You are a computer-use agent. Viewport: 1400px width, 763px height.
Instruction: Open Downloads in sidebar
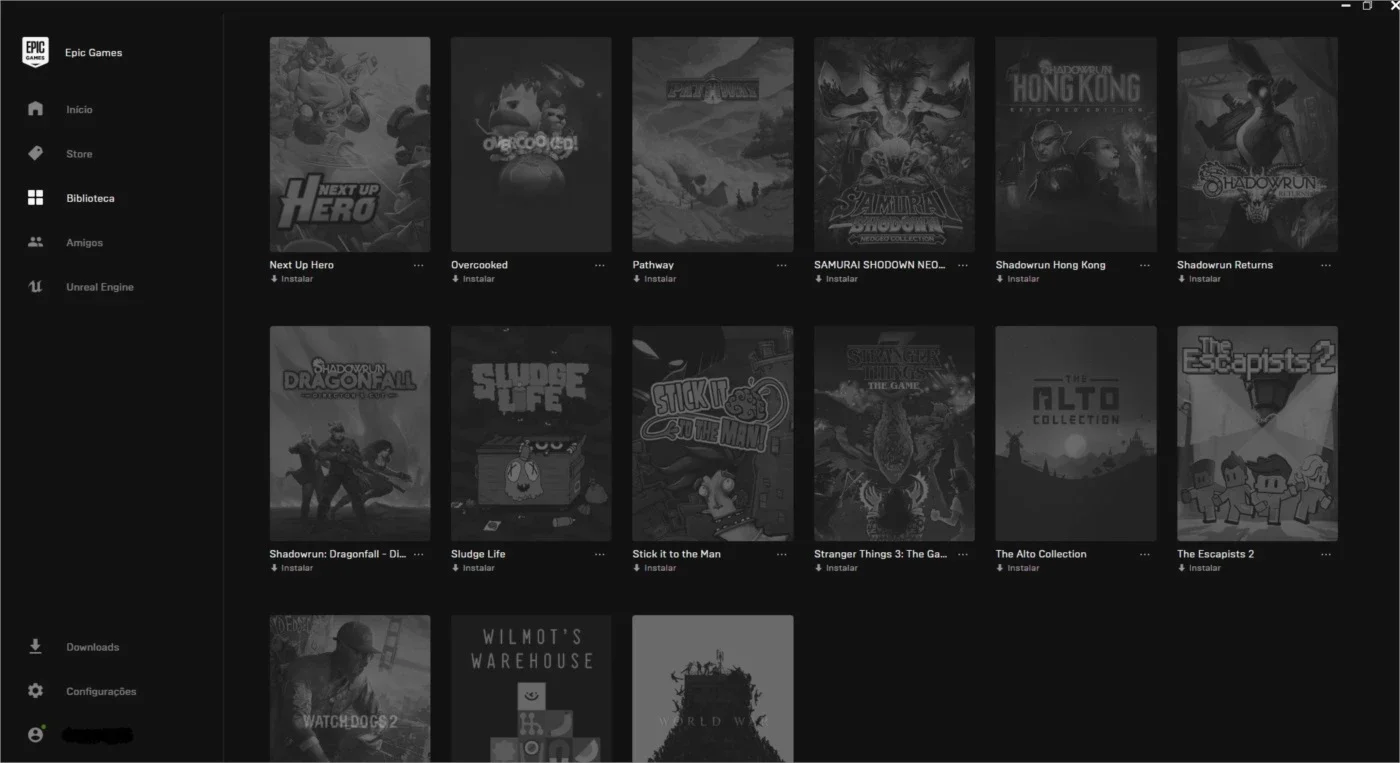(92, 647)
